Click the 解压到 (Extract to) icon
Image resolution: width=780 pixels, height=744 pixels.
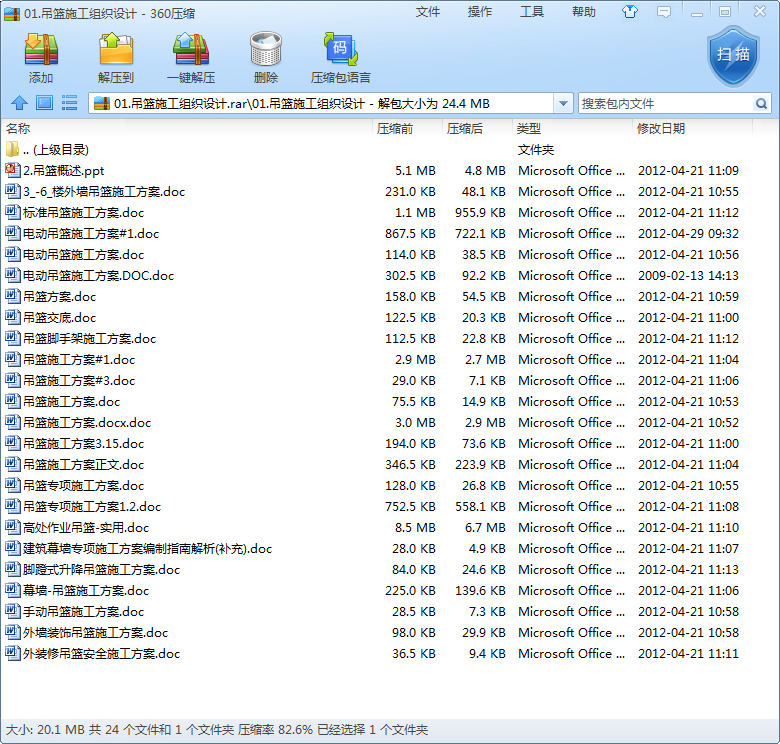[116, 57]
